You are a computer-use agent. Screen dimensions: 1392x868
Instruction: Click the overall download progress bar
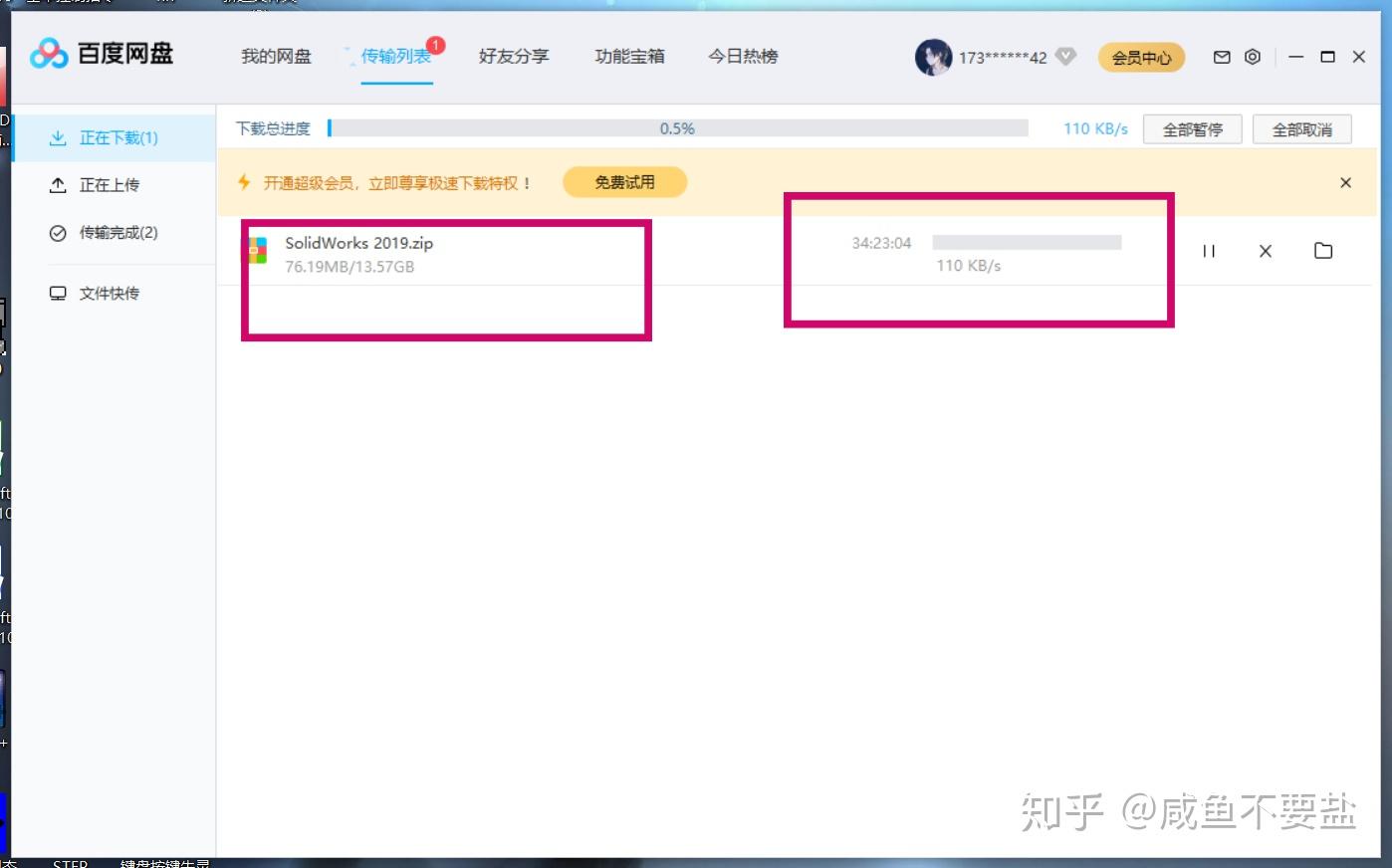(677, 128)
